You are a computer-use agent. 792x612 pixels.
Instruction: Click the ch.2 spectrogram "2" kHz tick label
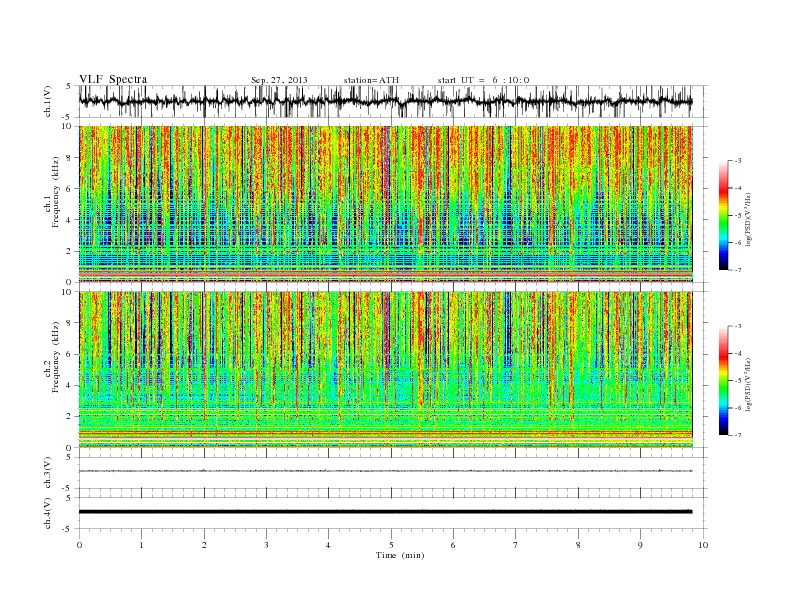(69, 417)
